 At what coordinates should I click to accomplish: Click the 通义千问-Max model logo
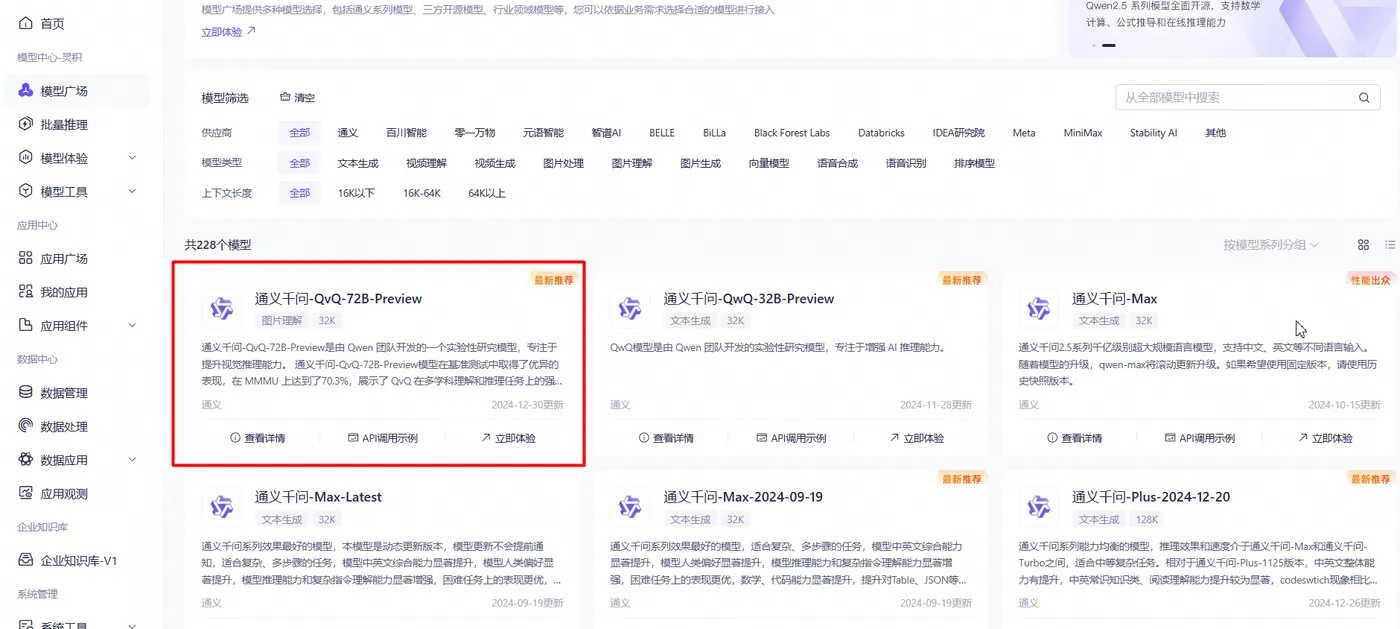point(1038,308)
